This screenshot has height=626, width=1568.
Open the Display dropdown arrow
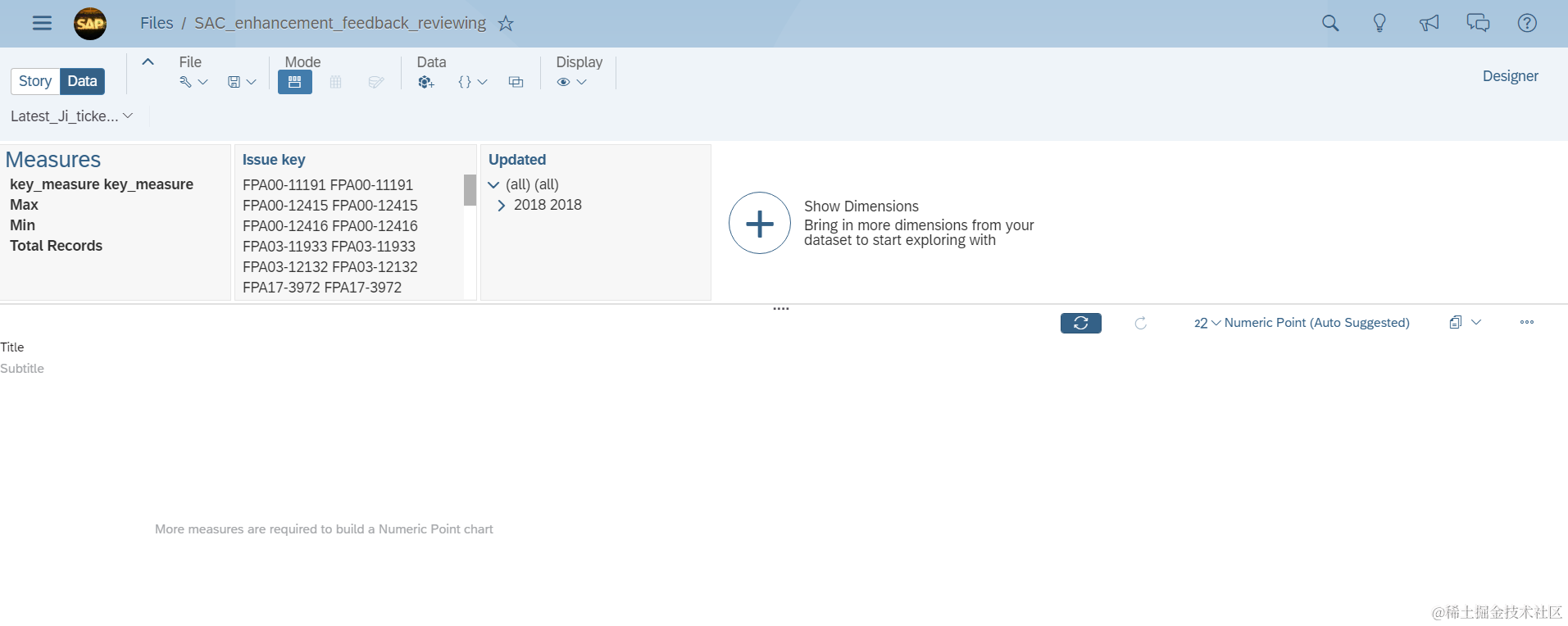click(x=582, y=82)
